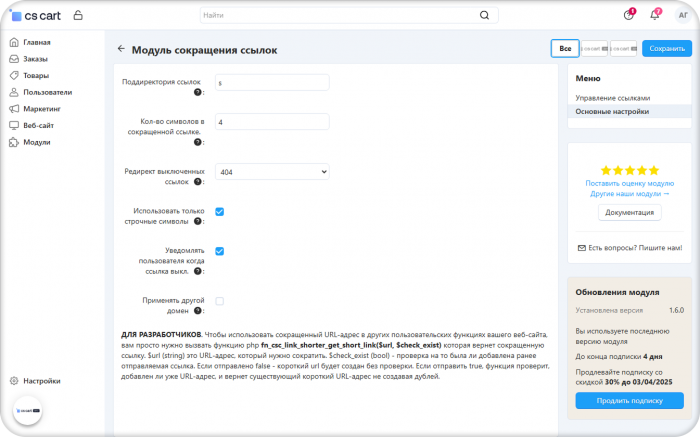700x437 pixels.
Task: Show help tooltip for Поддиректория ссылок
Action: point(197,92)
